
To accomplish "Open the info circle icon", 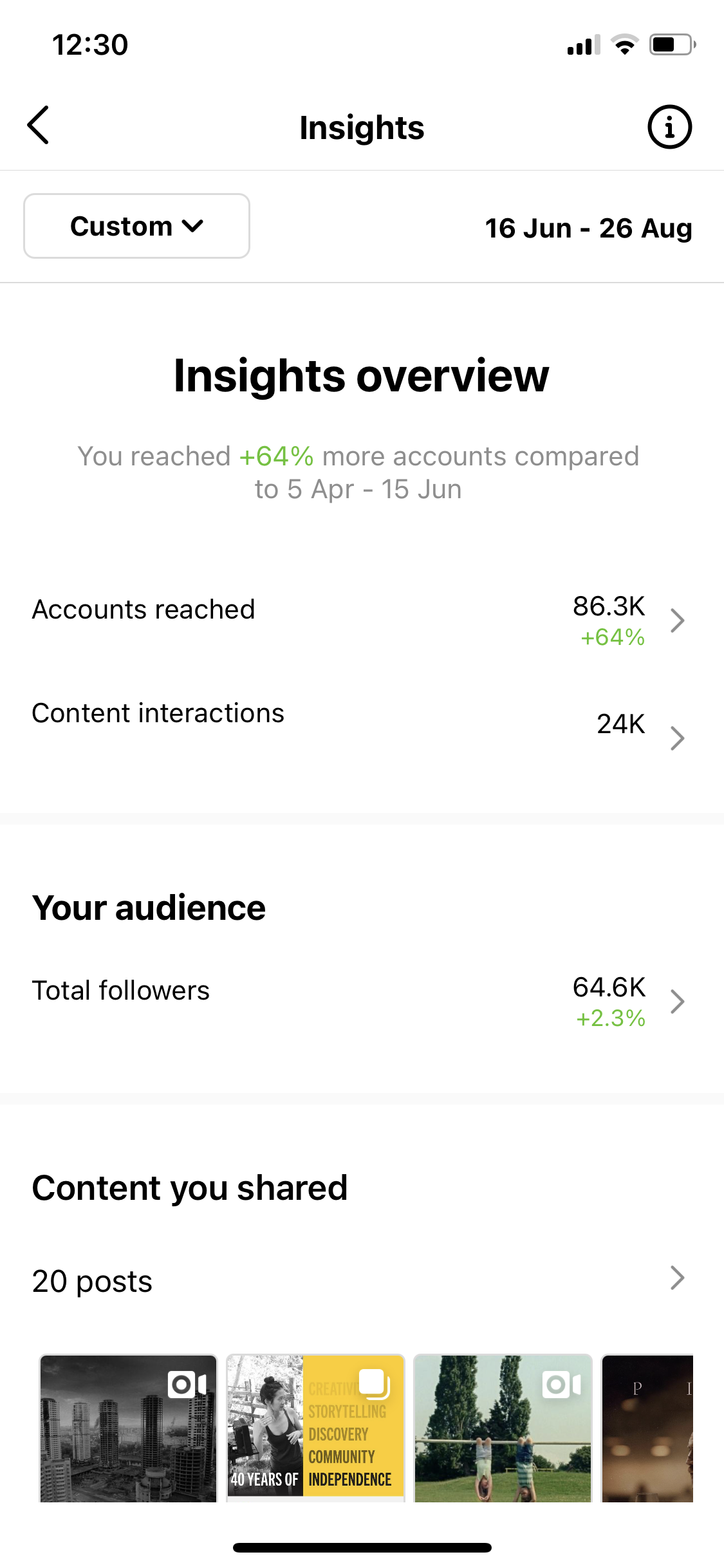I will 669,127.
